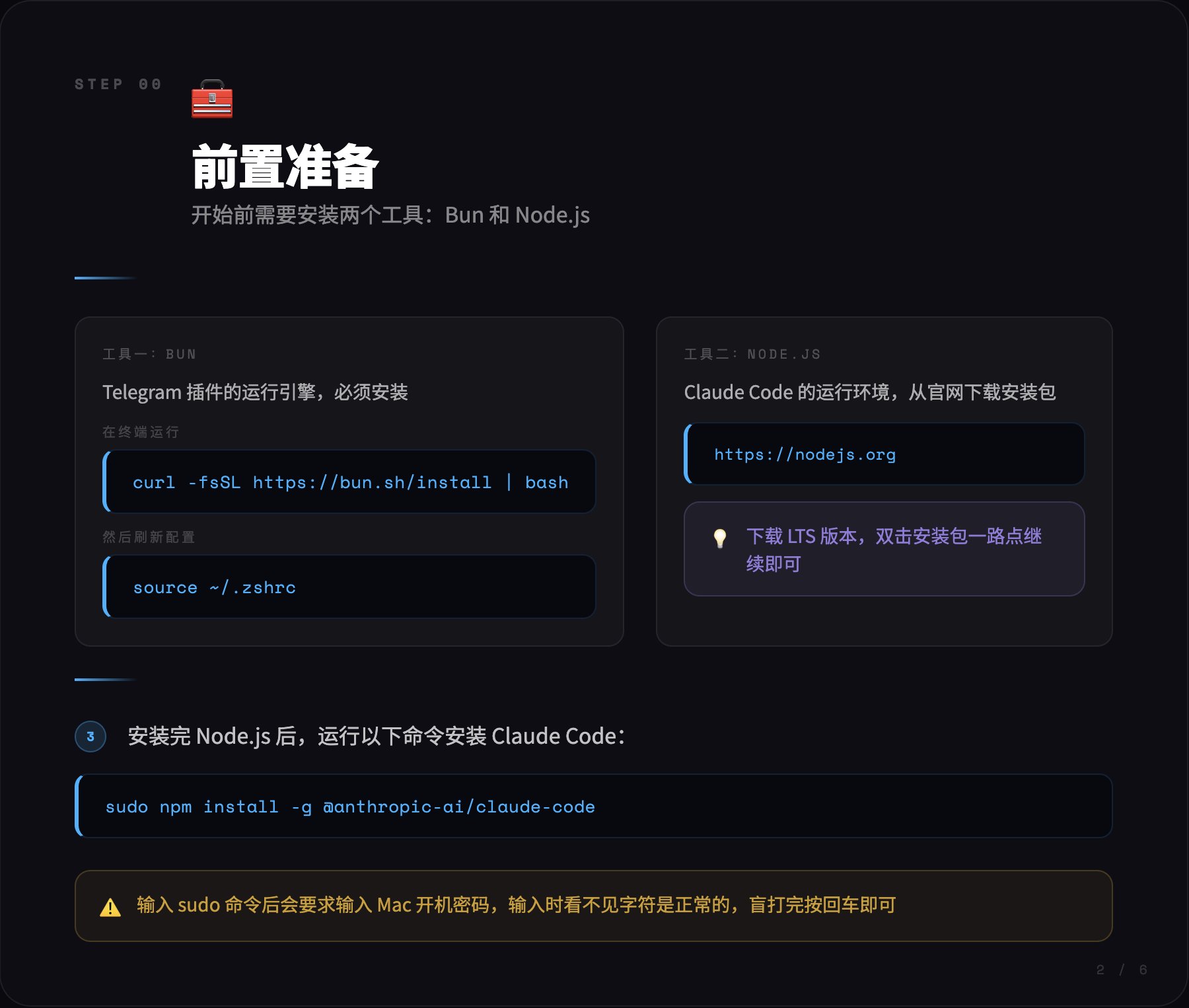
Task: Open the https://nodejs.org link
Action: [x=805, y=454]
